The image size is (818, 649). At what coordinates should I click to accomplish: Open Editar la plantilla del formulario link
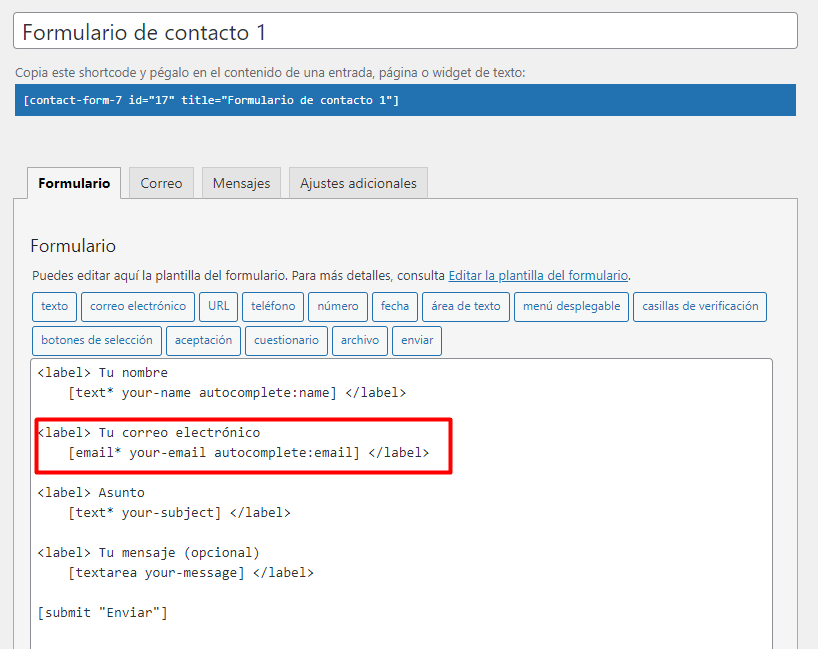pos(538,275)
